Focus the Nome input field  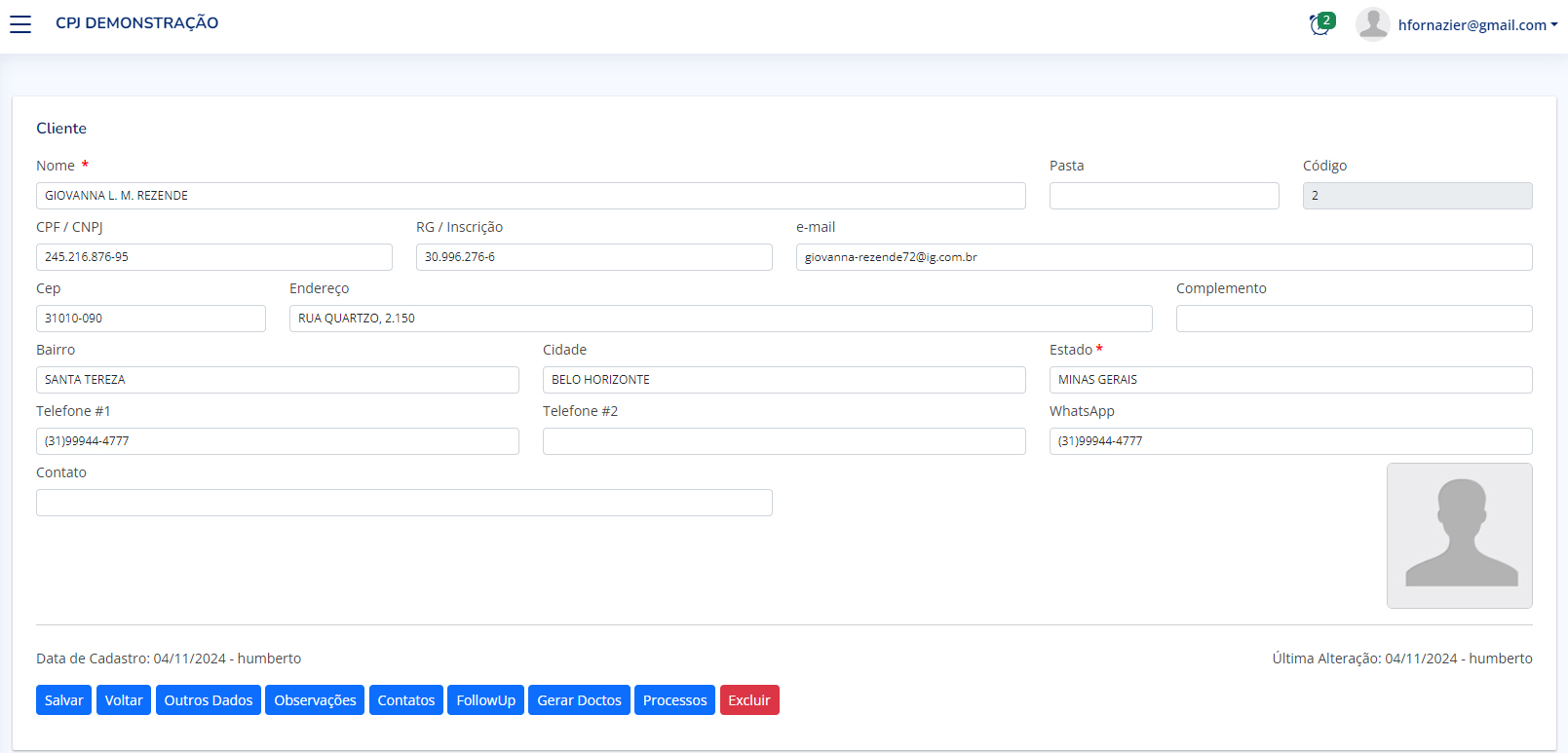point(530,196)
